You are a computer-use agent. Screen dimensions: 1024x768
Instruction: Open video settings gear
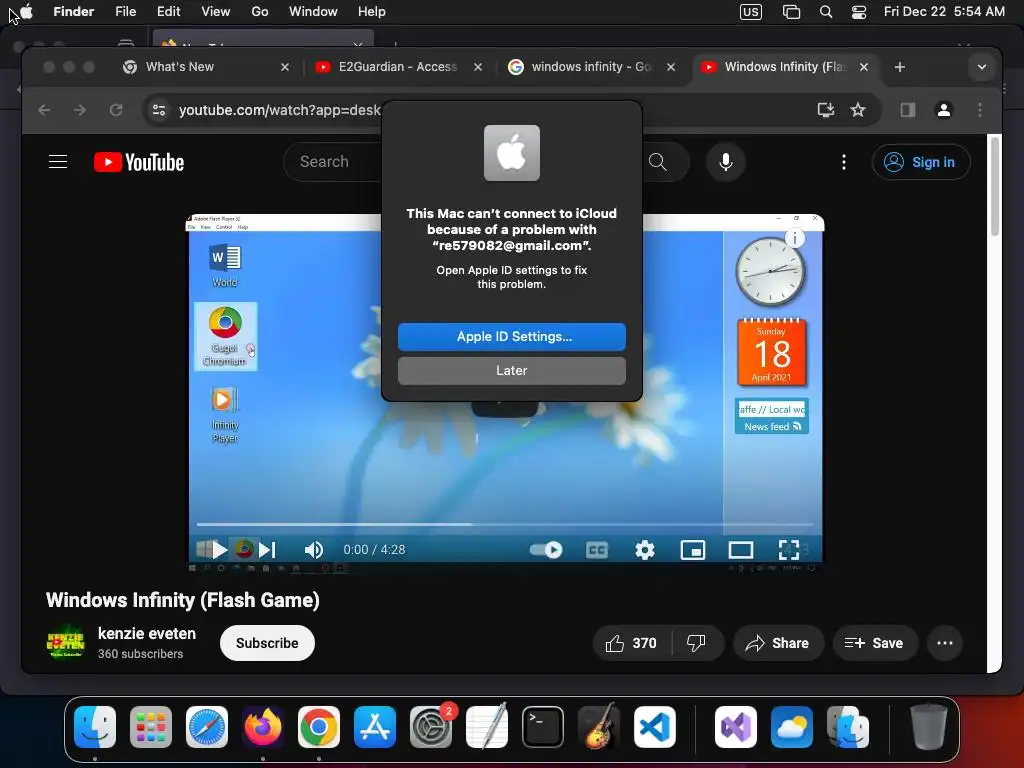[645, 550]
